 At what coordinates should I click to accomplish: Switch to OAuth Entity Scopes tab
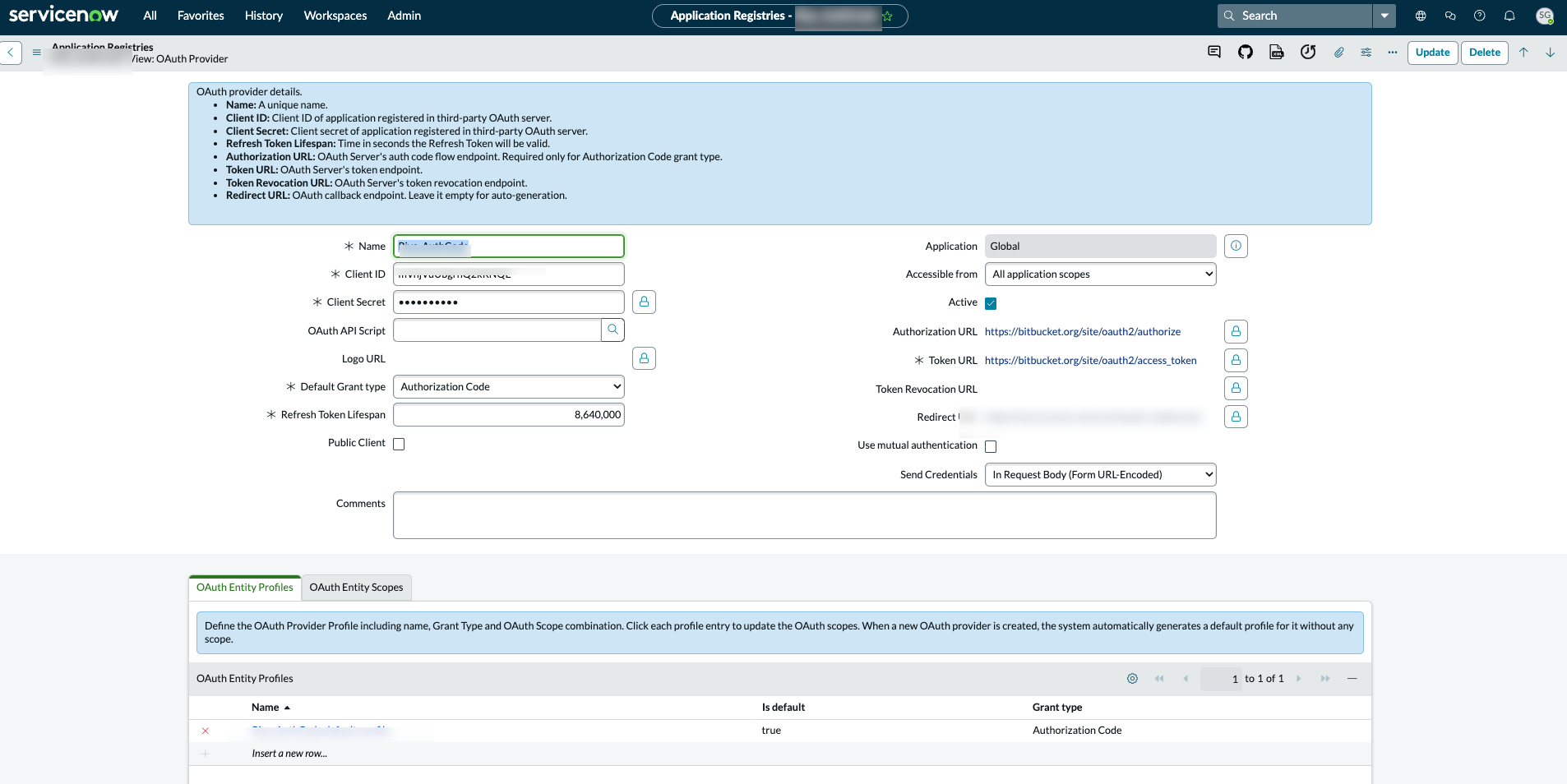[x=356, y=588]
